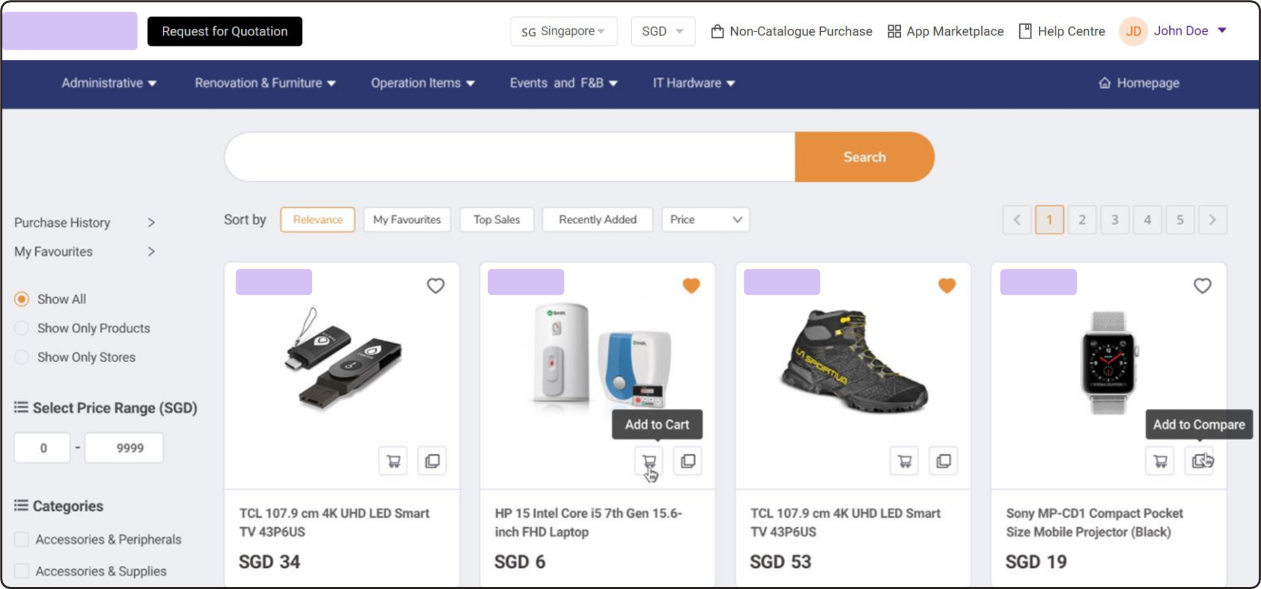Viewport: 1261px width, 589px height.
Task: Check Accessories & Peripherals category
Action: click(x=22, y=539)
